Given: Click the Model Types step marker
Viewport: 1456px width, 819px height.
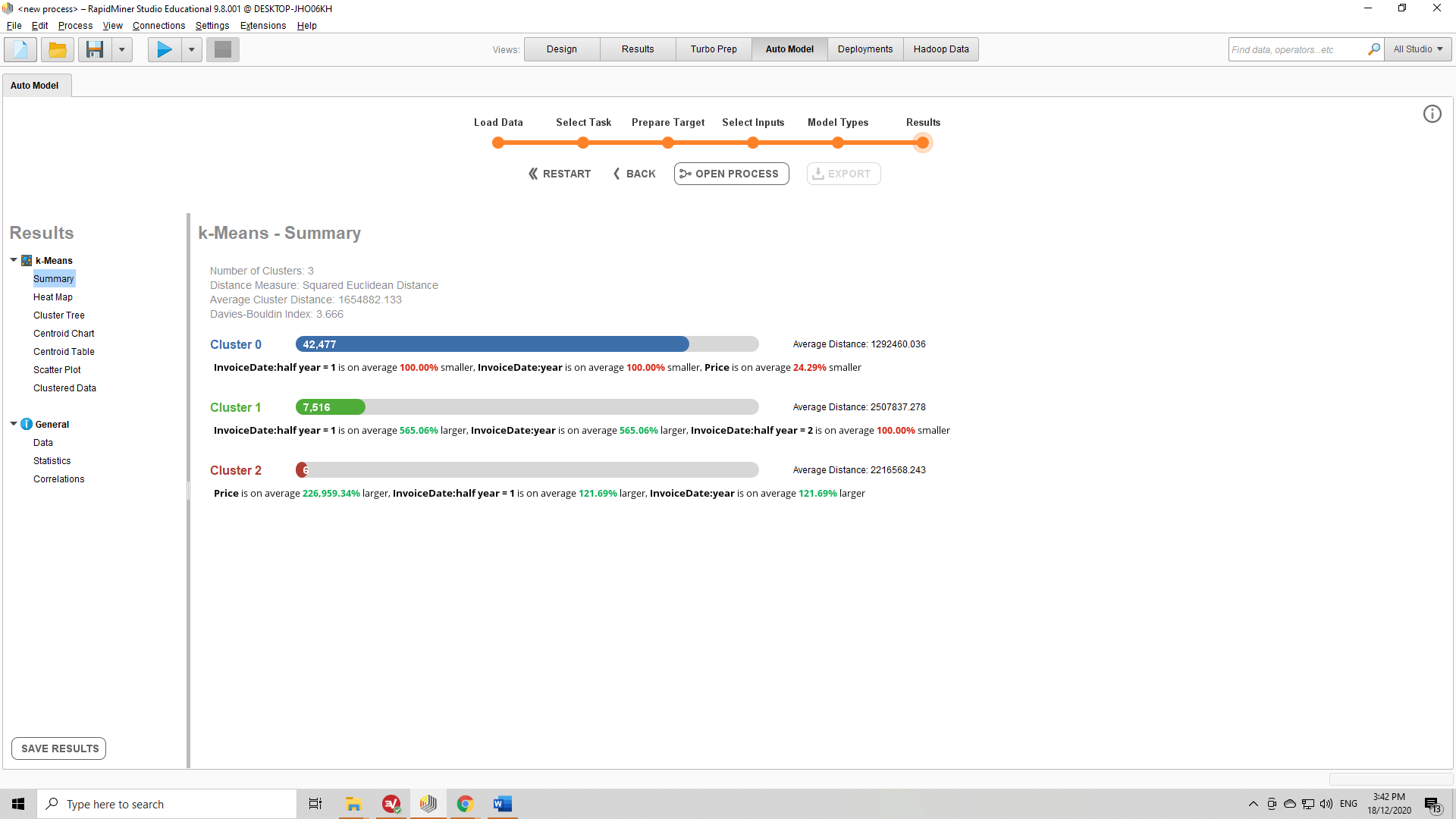Looking at the screenshot, I should click(838, 143).
